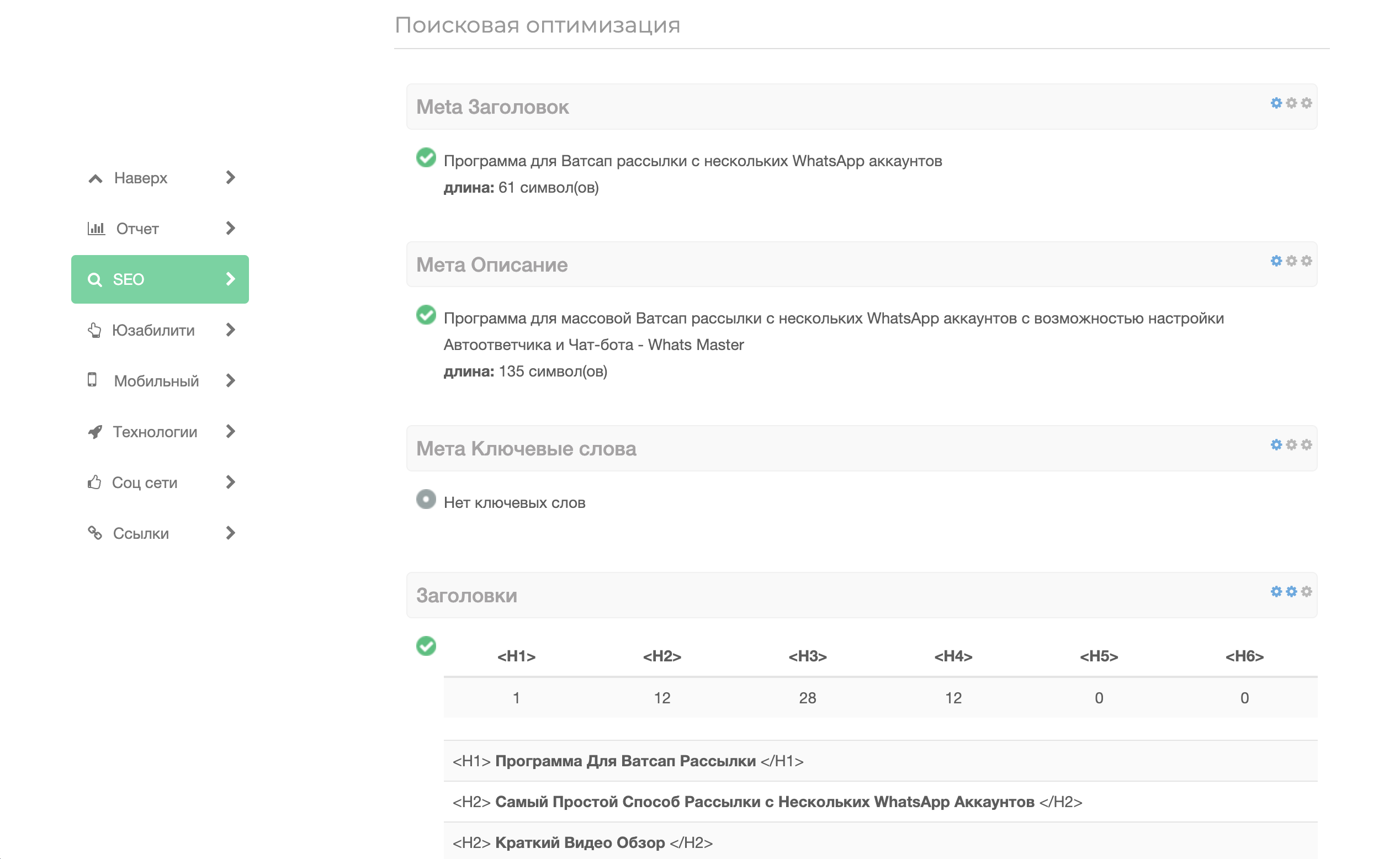This screenshot has height=859, width=1400.
Task: Click the gear icons in Мета Заголовок header
Action: pyautogui.click(x=1290, y=103)
